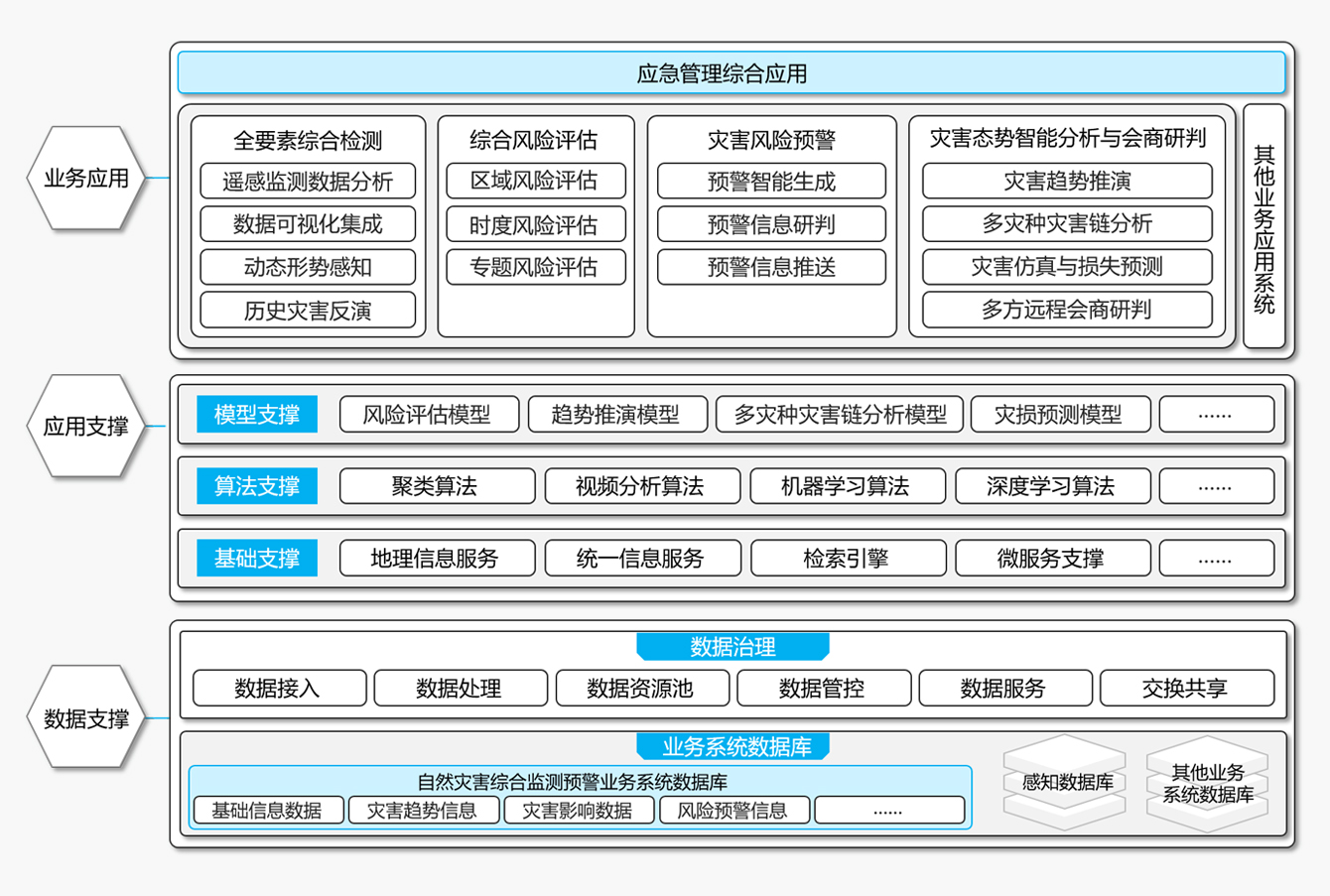Open 多灾种灾害链分析 item

pos(1067,223)
